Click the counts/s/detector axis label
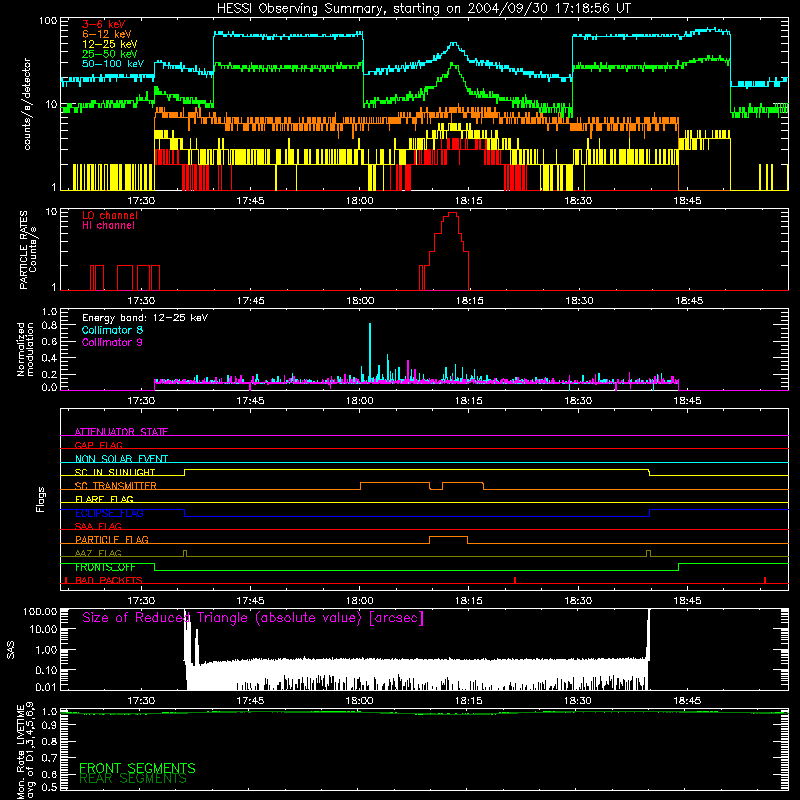800x800 pixels. click(x=27, y=104)
